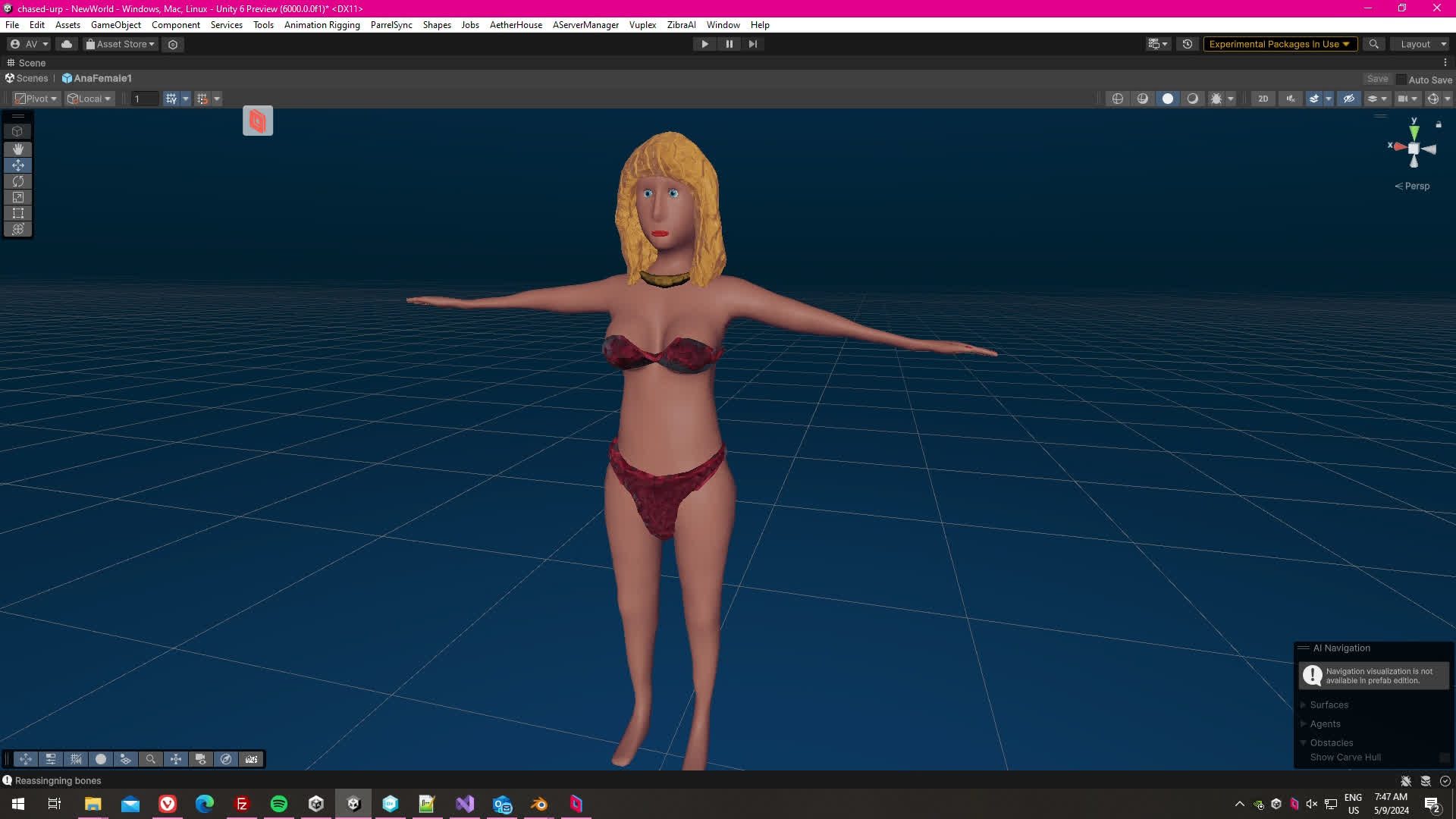Select the Rect transform tool
This screenshot has width=1456, height=819.
[x=17, y=213]
